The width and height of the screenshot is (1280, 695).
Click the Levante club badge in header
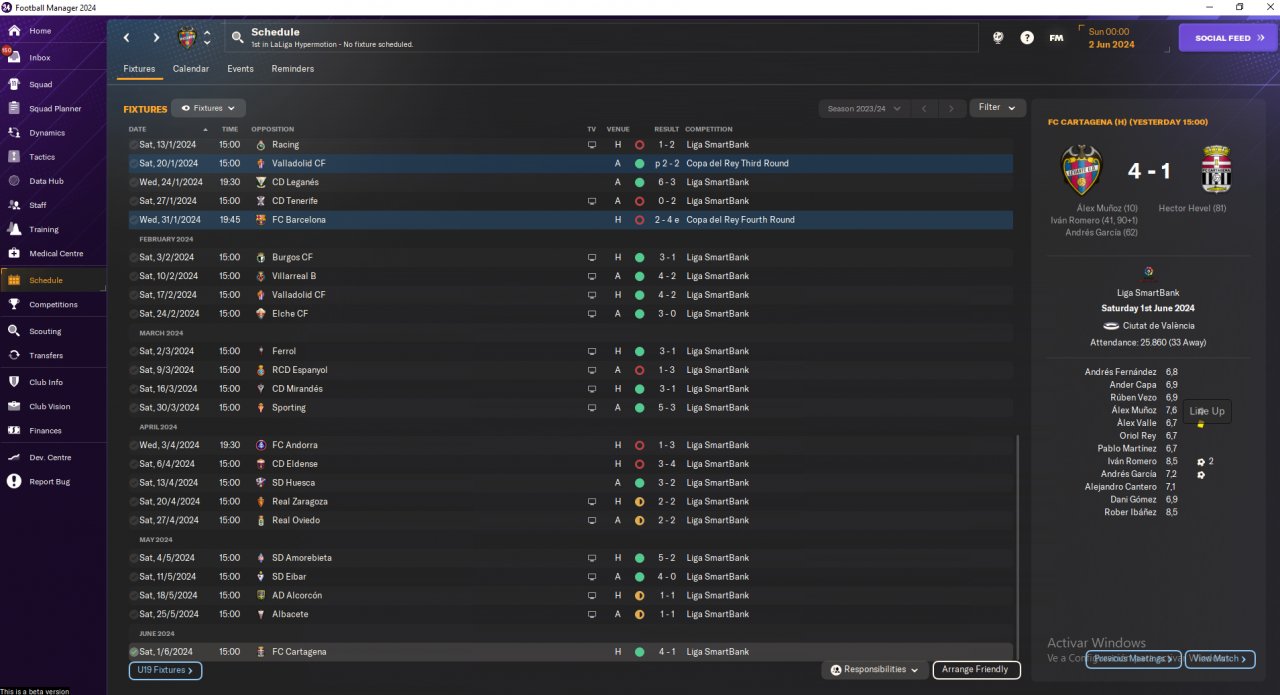(x=187, y=38)
